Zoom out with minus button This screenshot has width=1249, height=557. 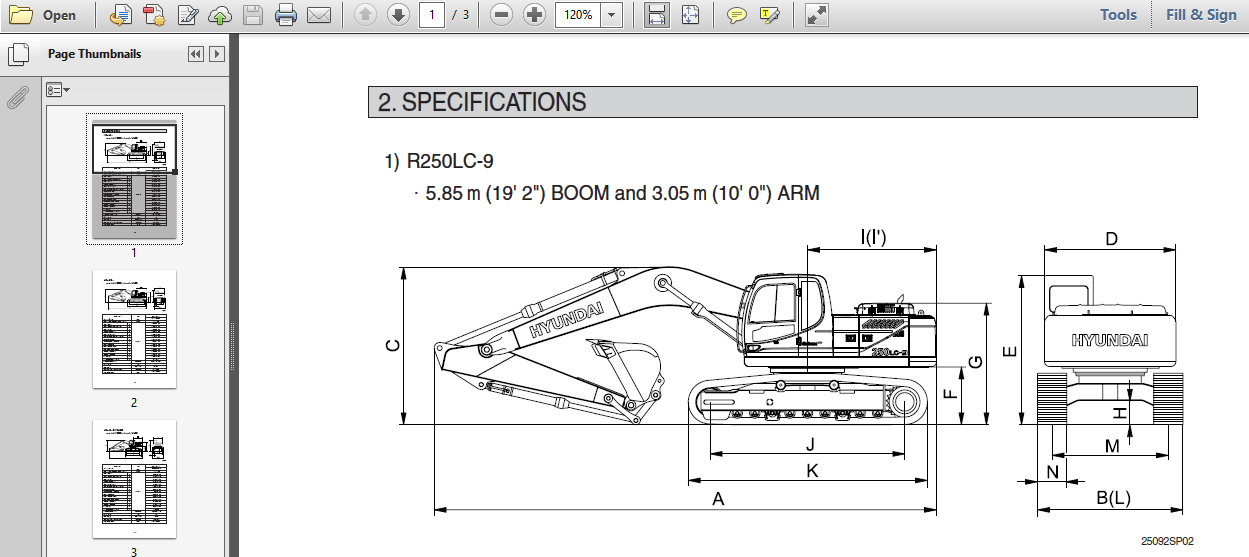click(x=502, y=15)
